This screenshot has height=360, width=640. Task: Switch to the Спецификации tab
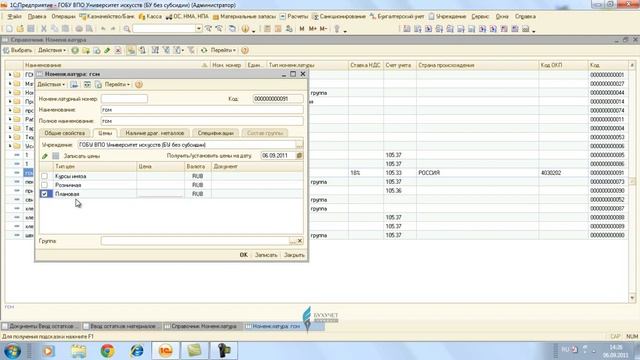216,133
